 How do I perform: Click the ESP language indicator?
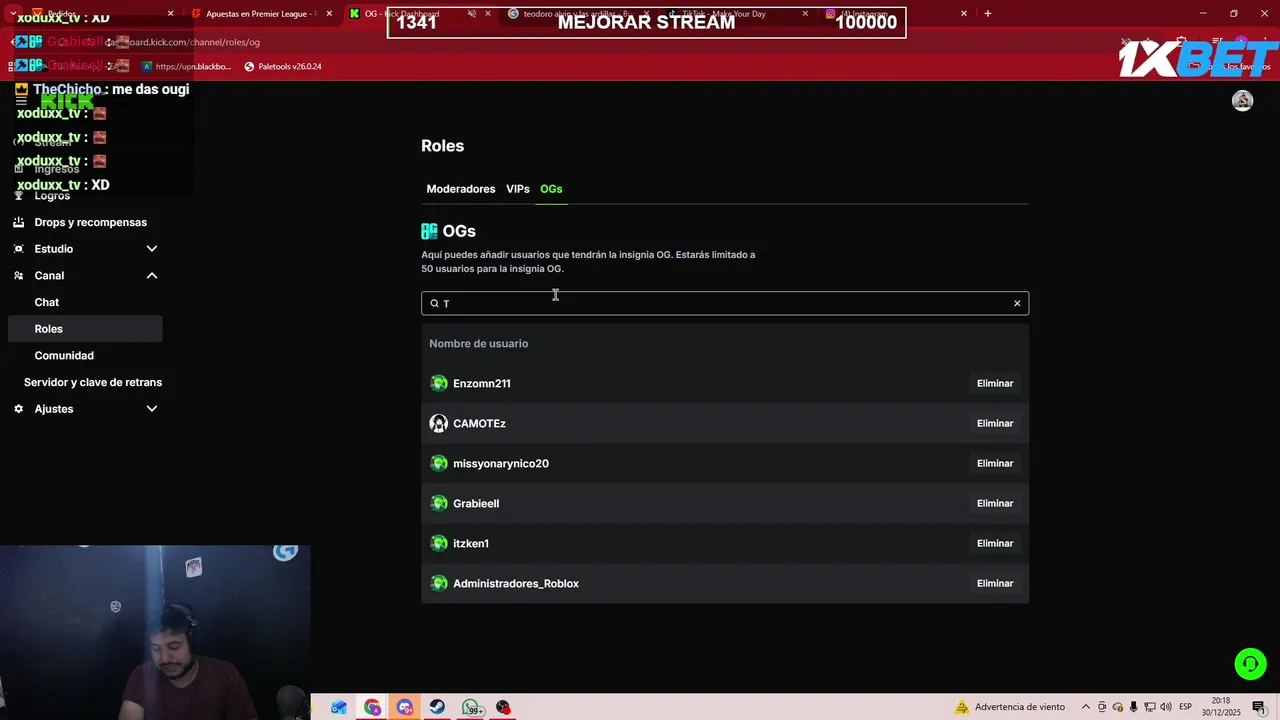[x=1185, y=707]
